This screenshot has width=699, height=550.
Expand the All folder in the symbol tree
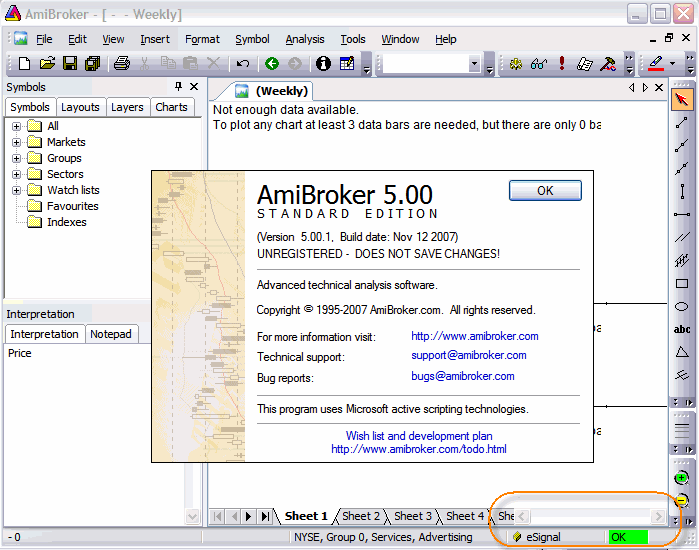[x=16, y=126]
